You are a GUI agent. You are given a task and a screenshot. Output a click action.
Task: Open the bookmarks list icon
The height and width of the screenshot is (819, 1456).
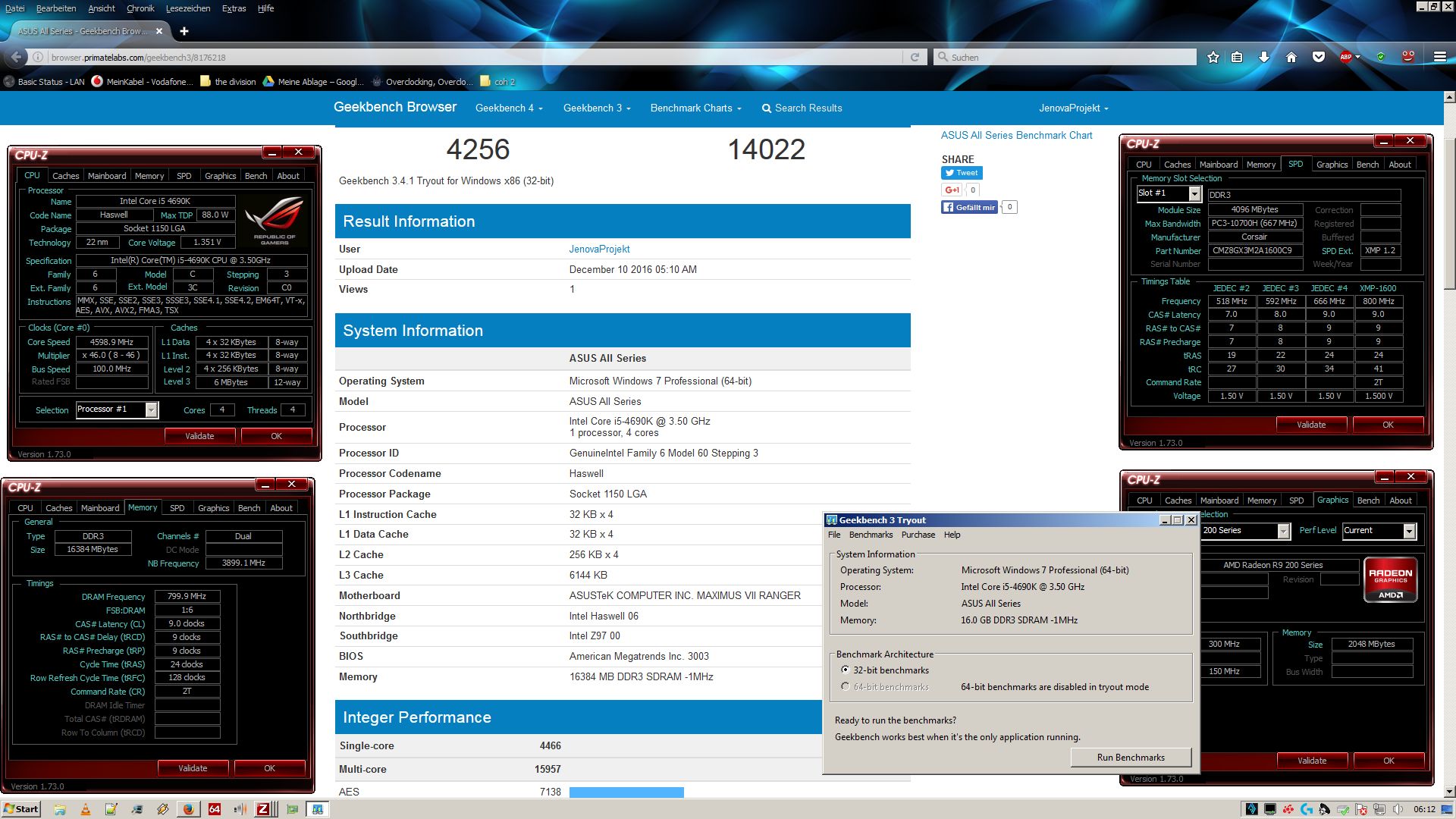pyautogui.click(x=1238, y=57)
